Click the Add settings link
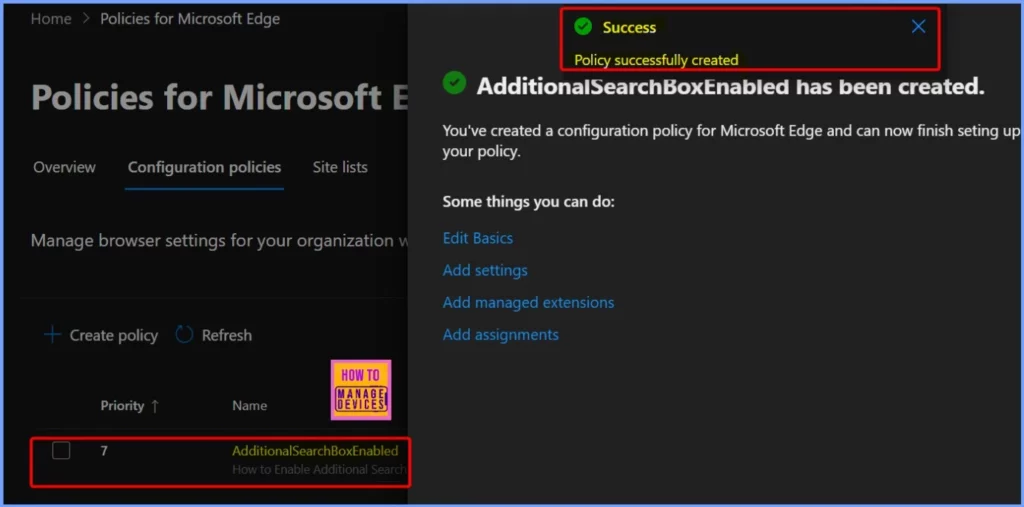This screenshot has width=1024, height=507. coord(485,270)
